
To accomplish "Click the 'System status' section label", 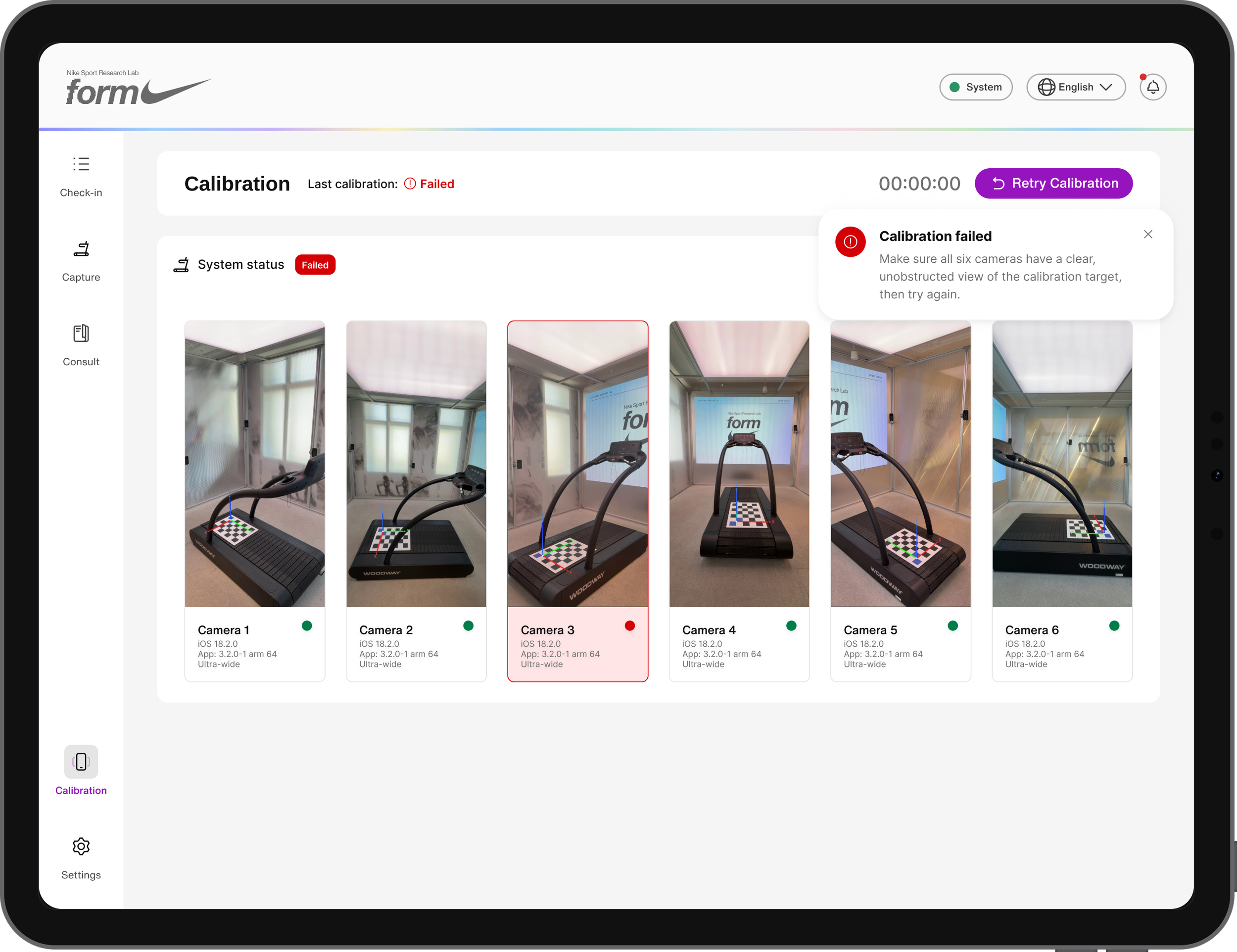I will tap(240, 265).
